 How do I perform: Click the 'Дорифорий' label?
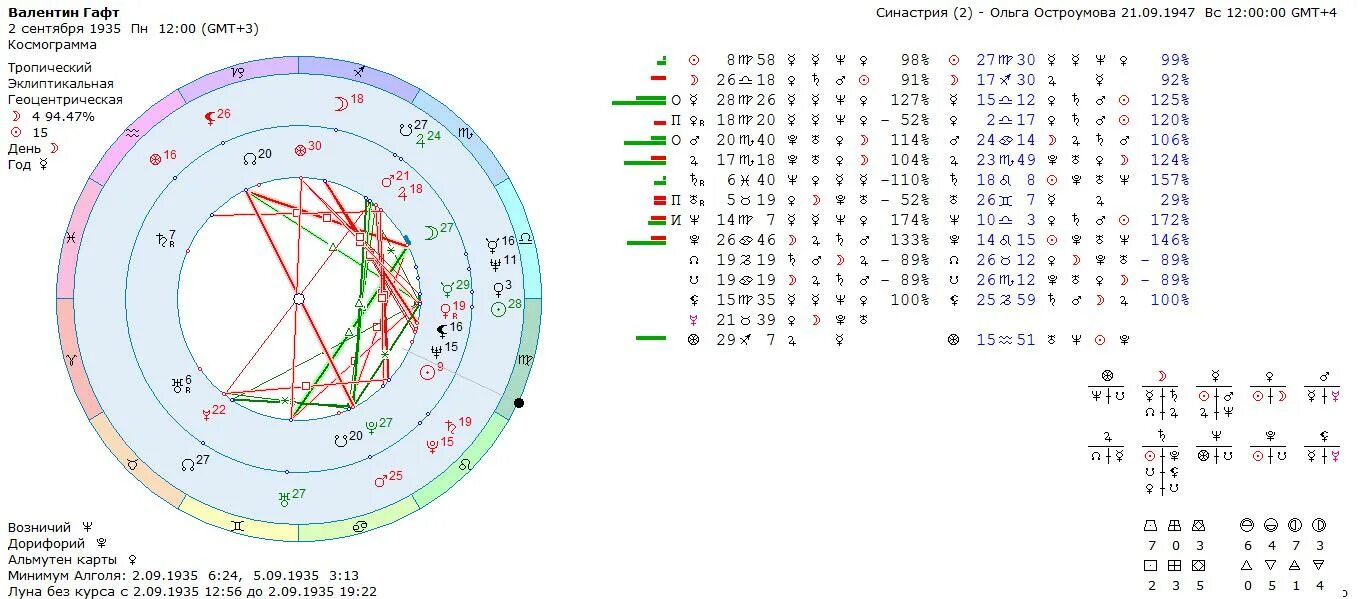pyautogui.click(x=44, y=543)
